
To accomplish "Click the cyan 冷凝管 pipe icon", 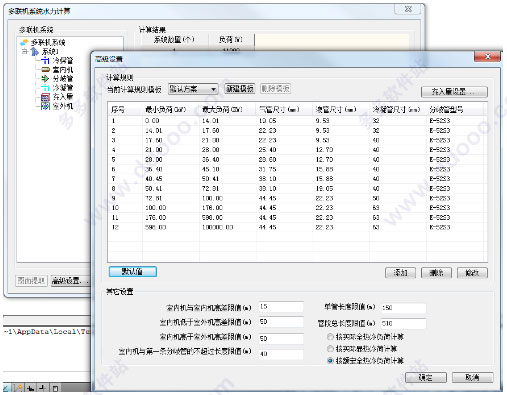I will coord(45,88).
